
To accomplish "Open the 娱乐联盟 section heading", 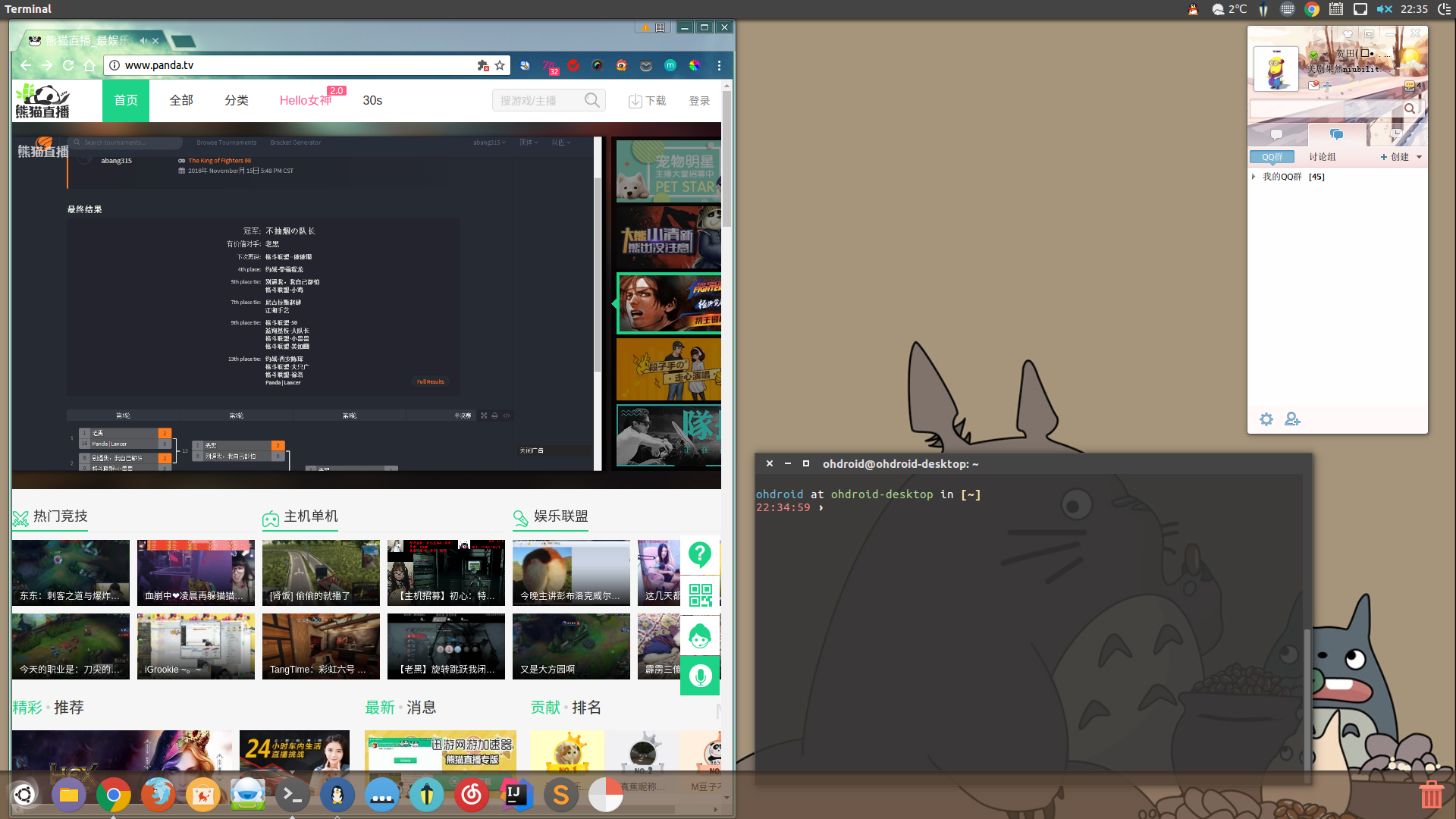I will (551, 516).
